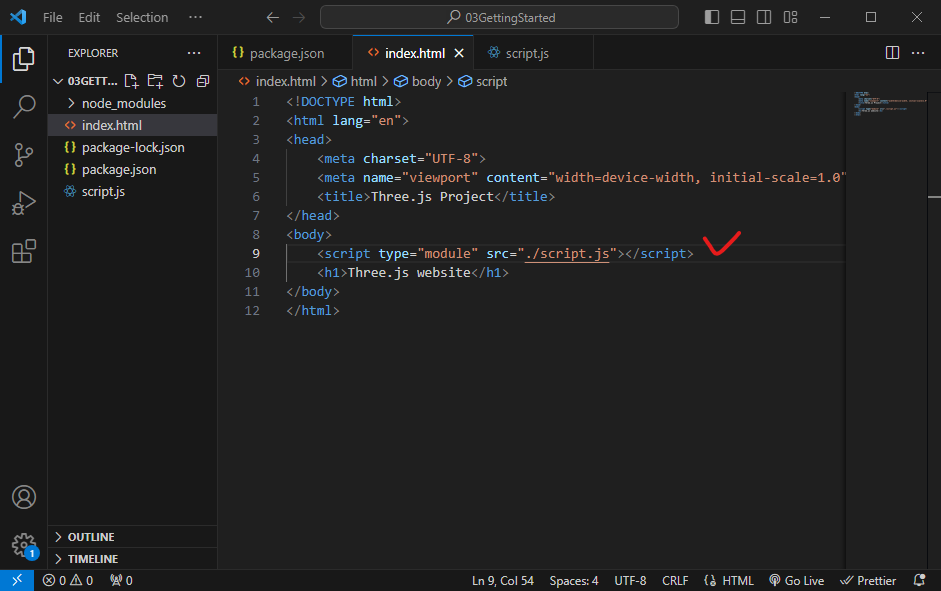Open package.json in the Explorer tree
Screen dimensions: 941x591
[x=132, y=170]
